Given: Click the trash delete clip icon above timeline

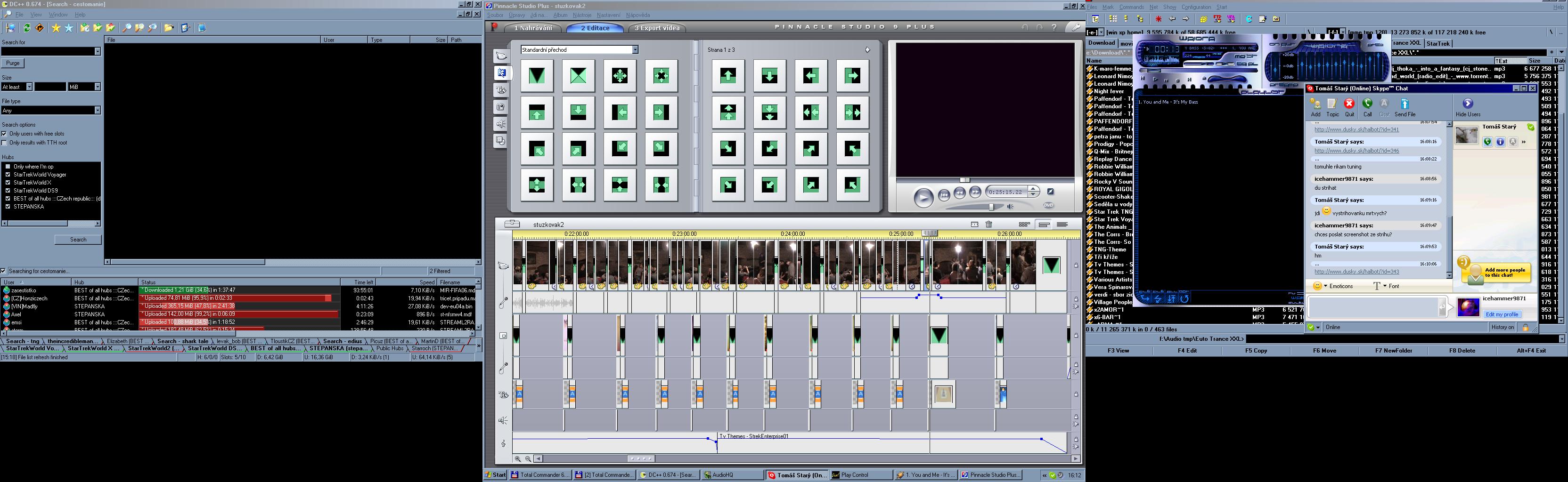Looking at the screenshot, I should (989, 224).
